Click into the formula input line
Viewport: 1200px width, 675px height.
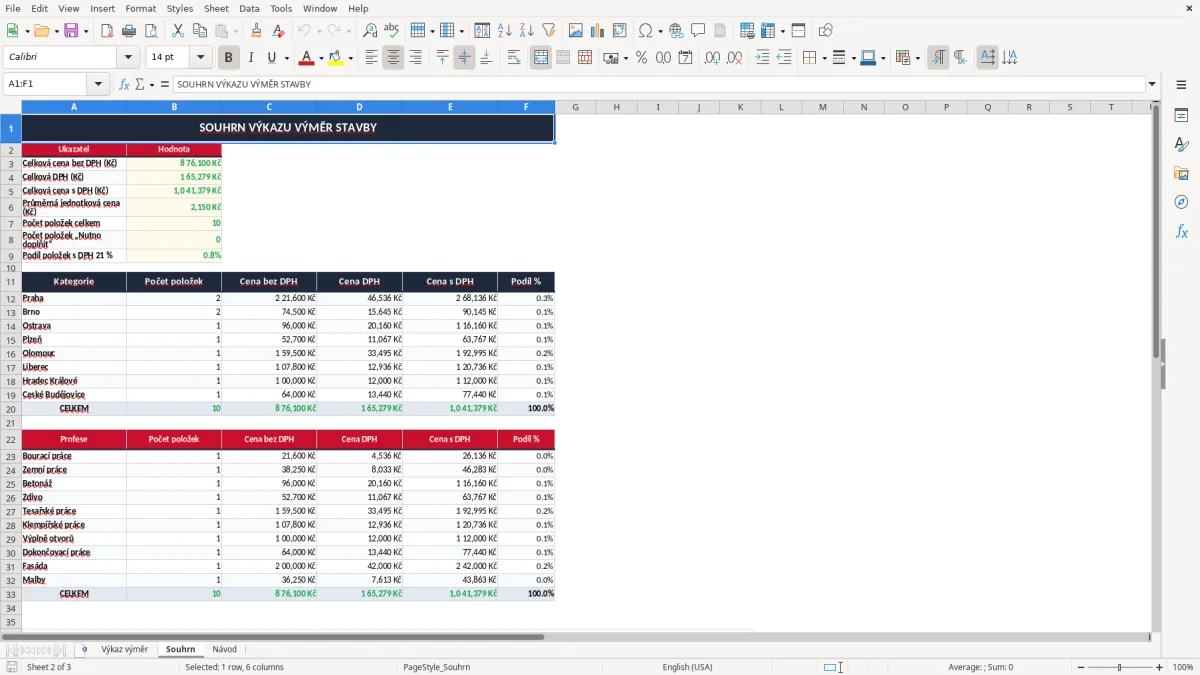pyautogui.click(x=659, y=84)
